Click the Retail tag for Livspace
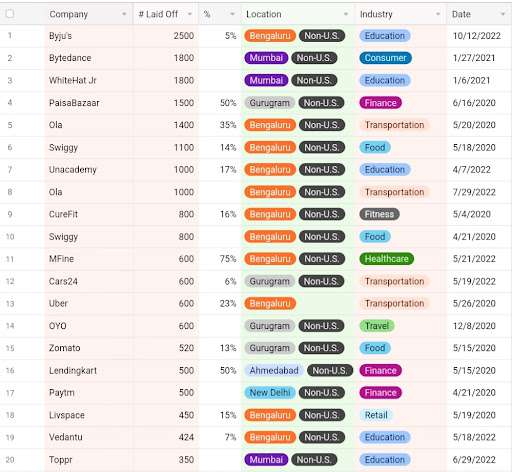 click(x=376, y=415)
